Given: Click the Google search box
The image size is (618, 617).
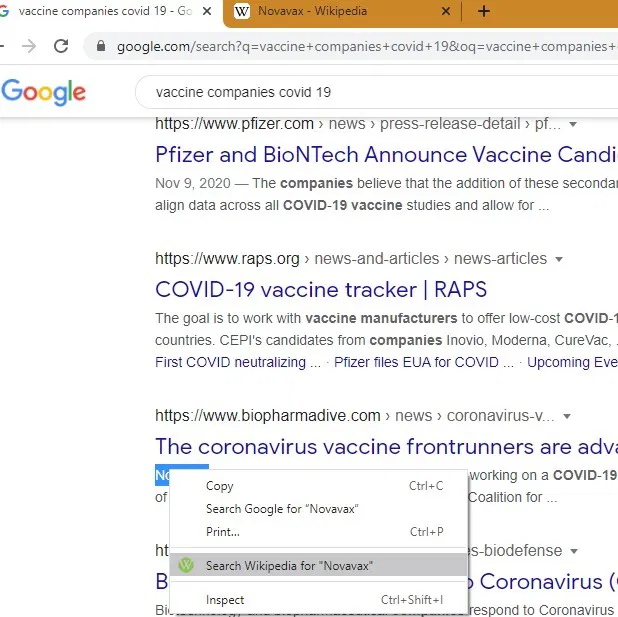Looking at the screenshot, I should tap(376, 92).
